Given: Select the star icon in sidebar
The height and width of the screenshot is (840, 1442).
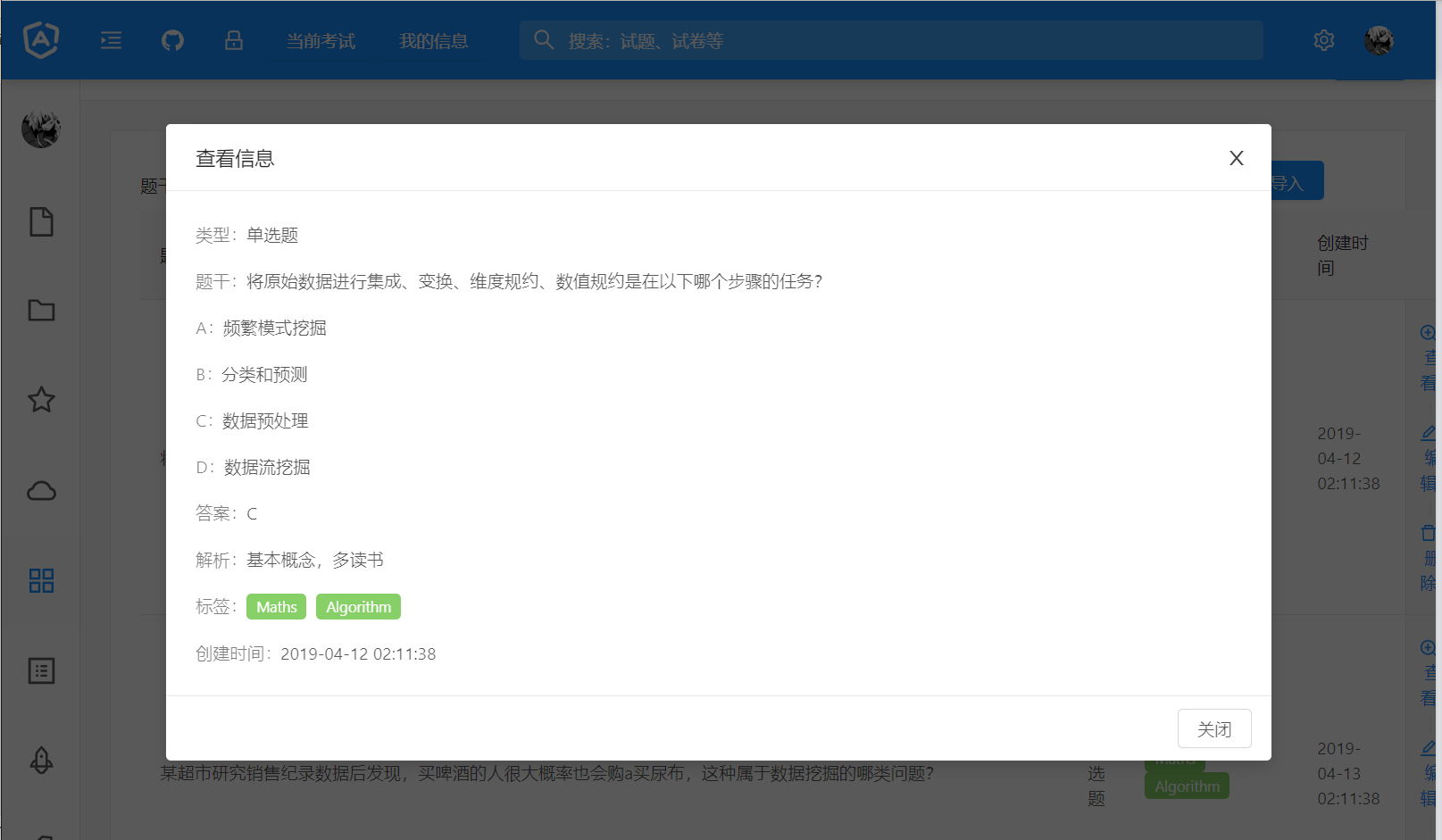Looking at the screenshot, I should (x=41, y=400).
